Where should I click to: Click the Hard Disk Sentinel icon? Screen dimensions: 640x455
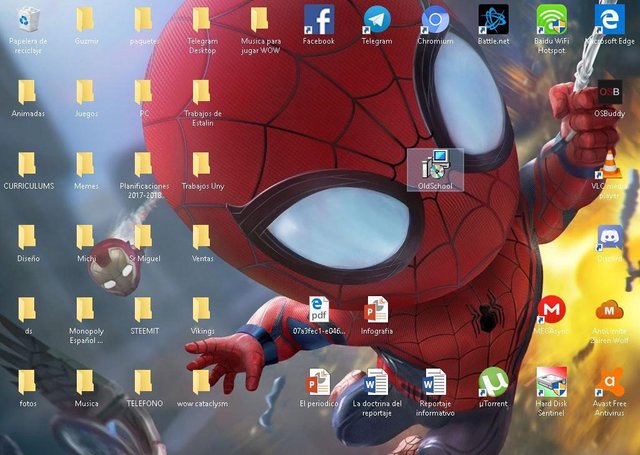click(x=551, y=382)
